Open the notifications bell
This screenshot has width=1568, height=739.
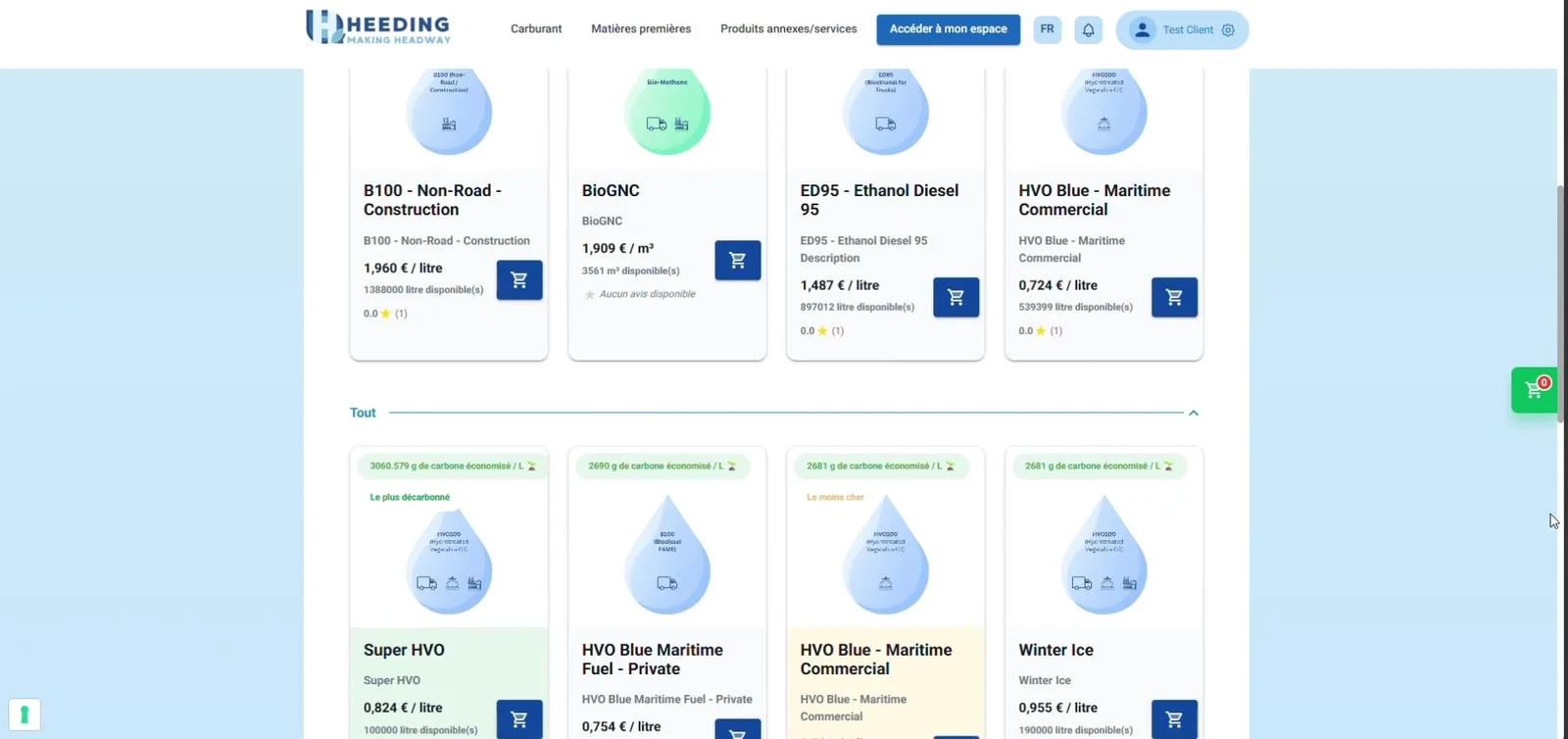point(1088,30)
